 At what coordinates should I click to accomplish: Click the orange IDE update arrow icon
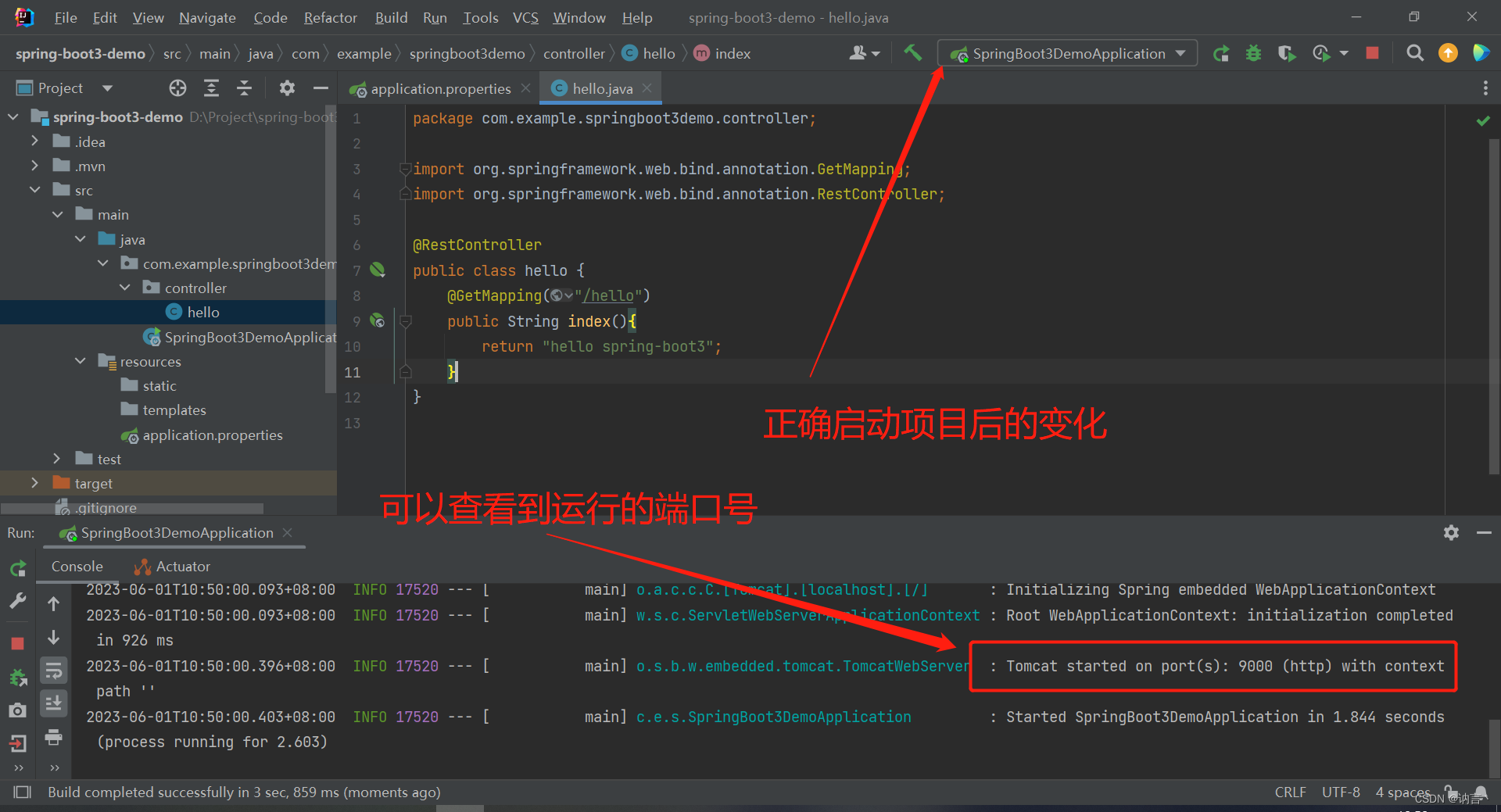pos(1448,53)
